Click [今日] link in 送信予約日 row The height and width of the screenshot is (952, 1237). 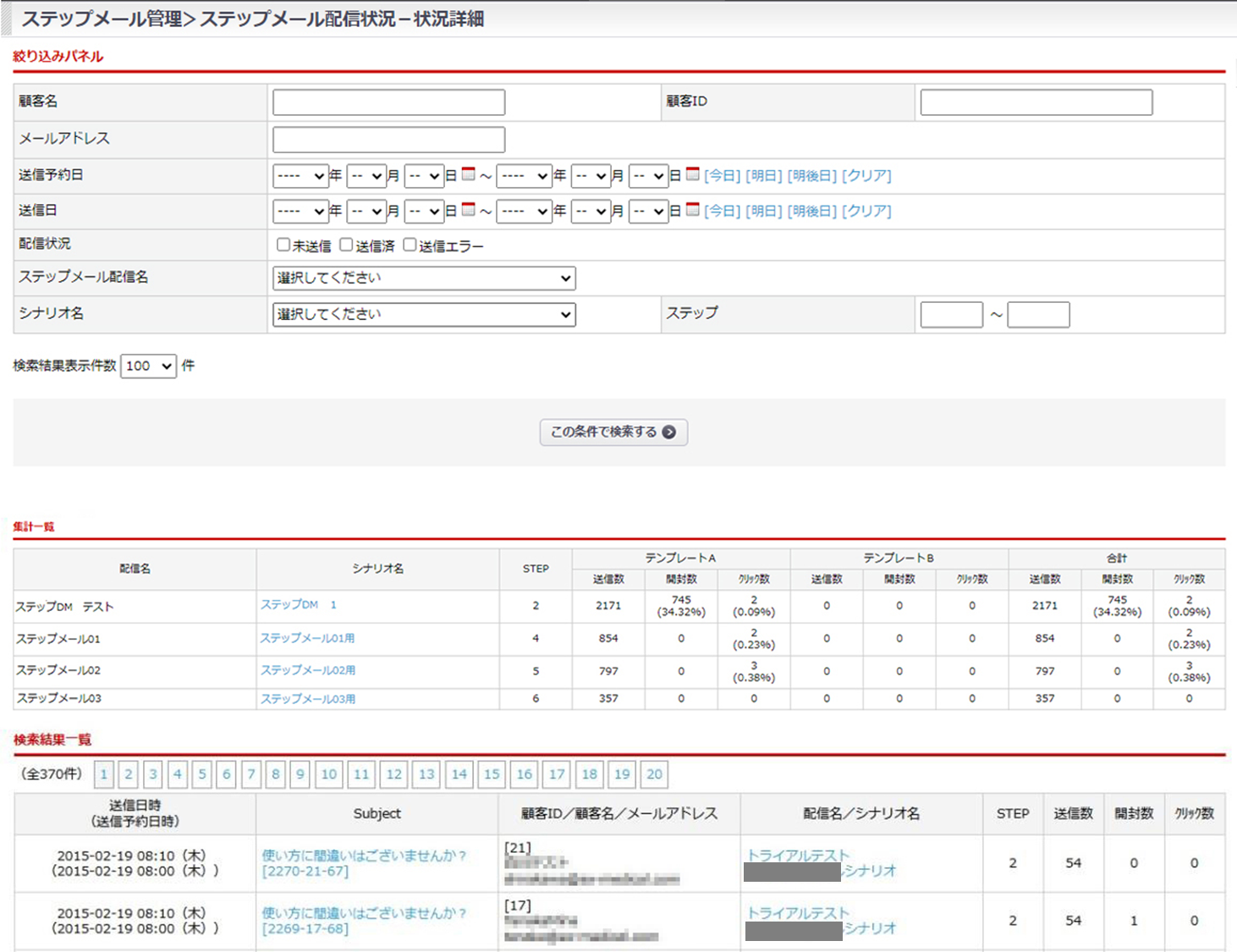point(722,176)
